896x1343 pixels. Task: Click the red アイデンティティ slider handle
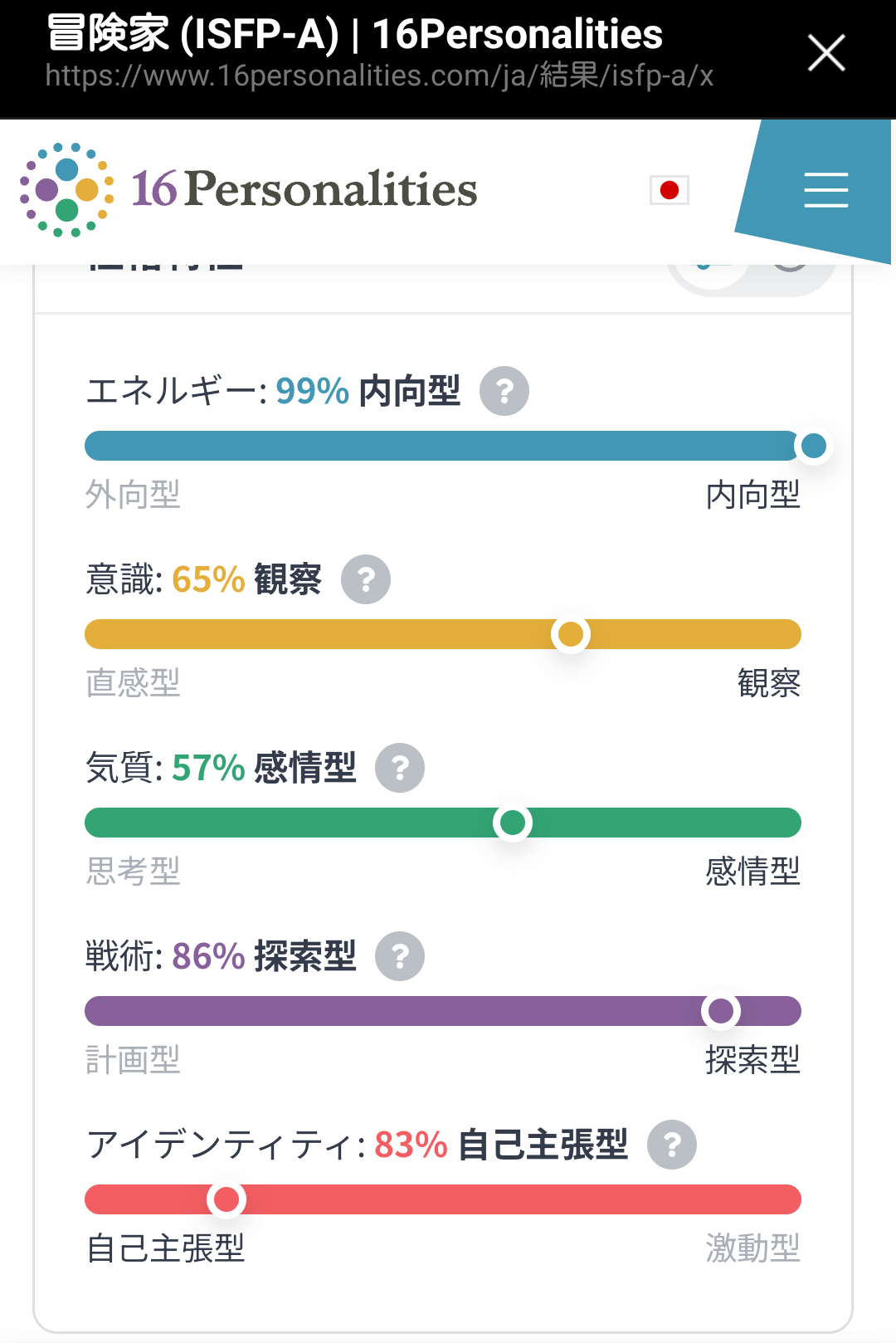tap(226, 1199)
